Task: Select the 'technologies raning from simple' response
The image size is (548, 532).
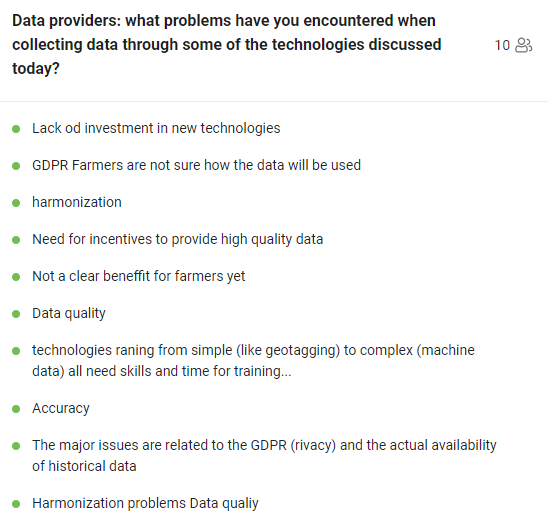Action: click(253, 361)
